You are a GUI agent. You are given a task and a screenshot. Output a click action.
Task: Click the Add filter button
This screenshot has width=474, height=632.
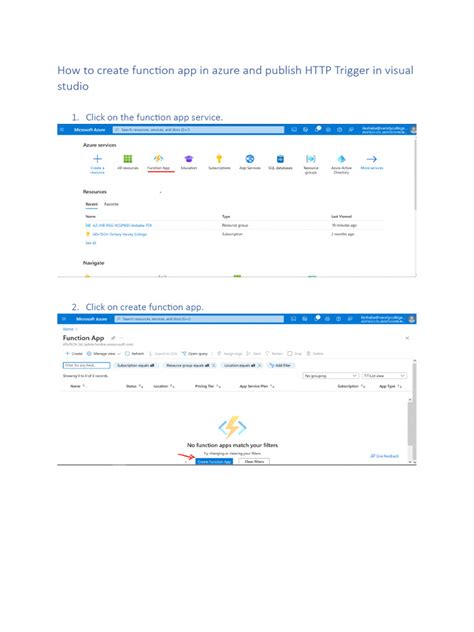pos(281,365)
